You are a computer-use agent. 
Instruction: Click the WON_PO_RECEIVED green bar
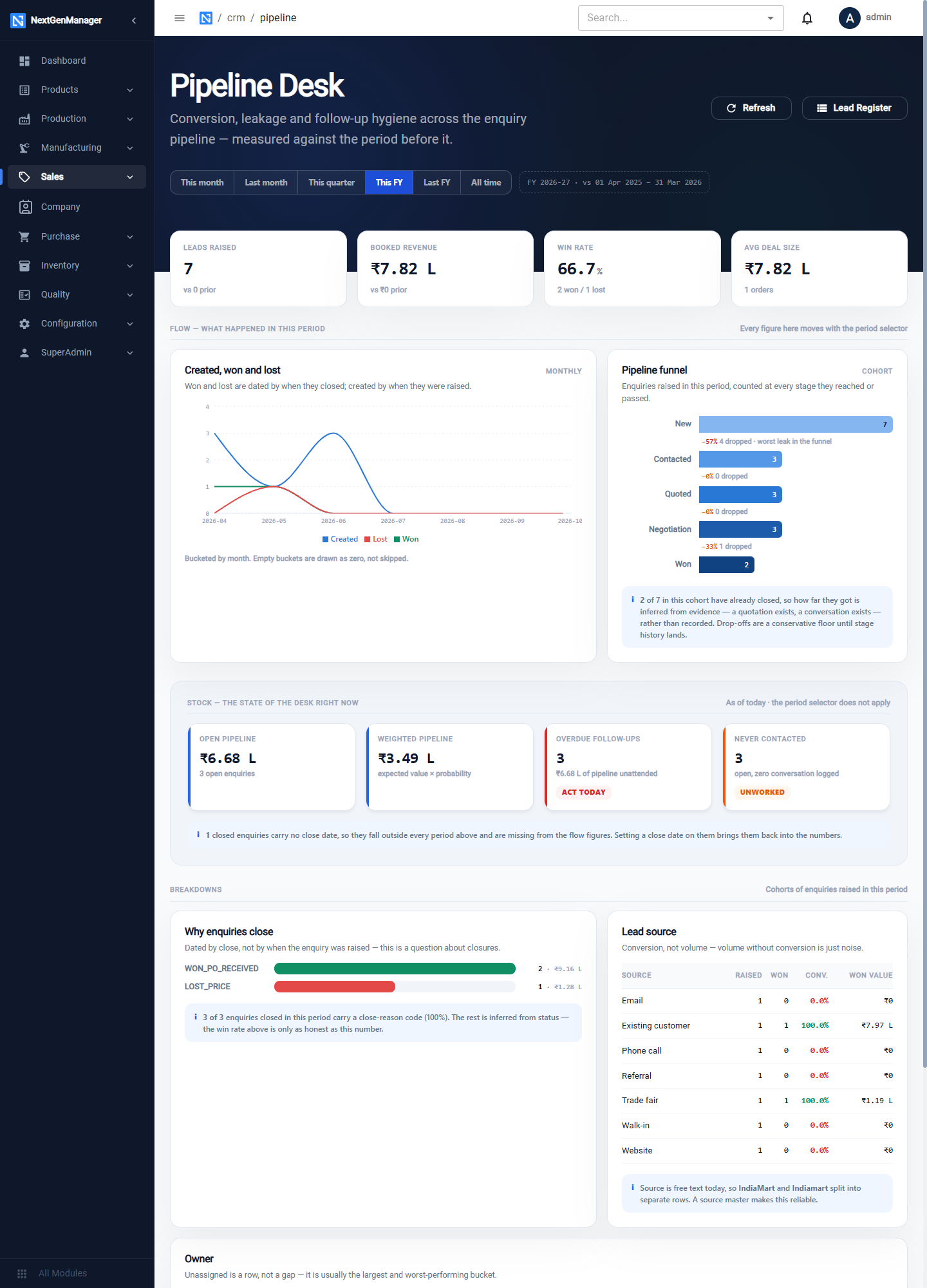(395, 969)
